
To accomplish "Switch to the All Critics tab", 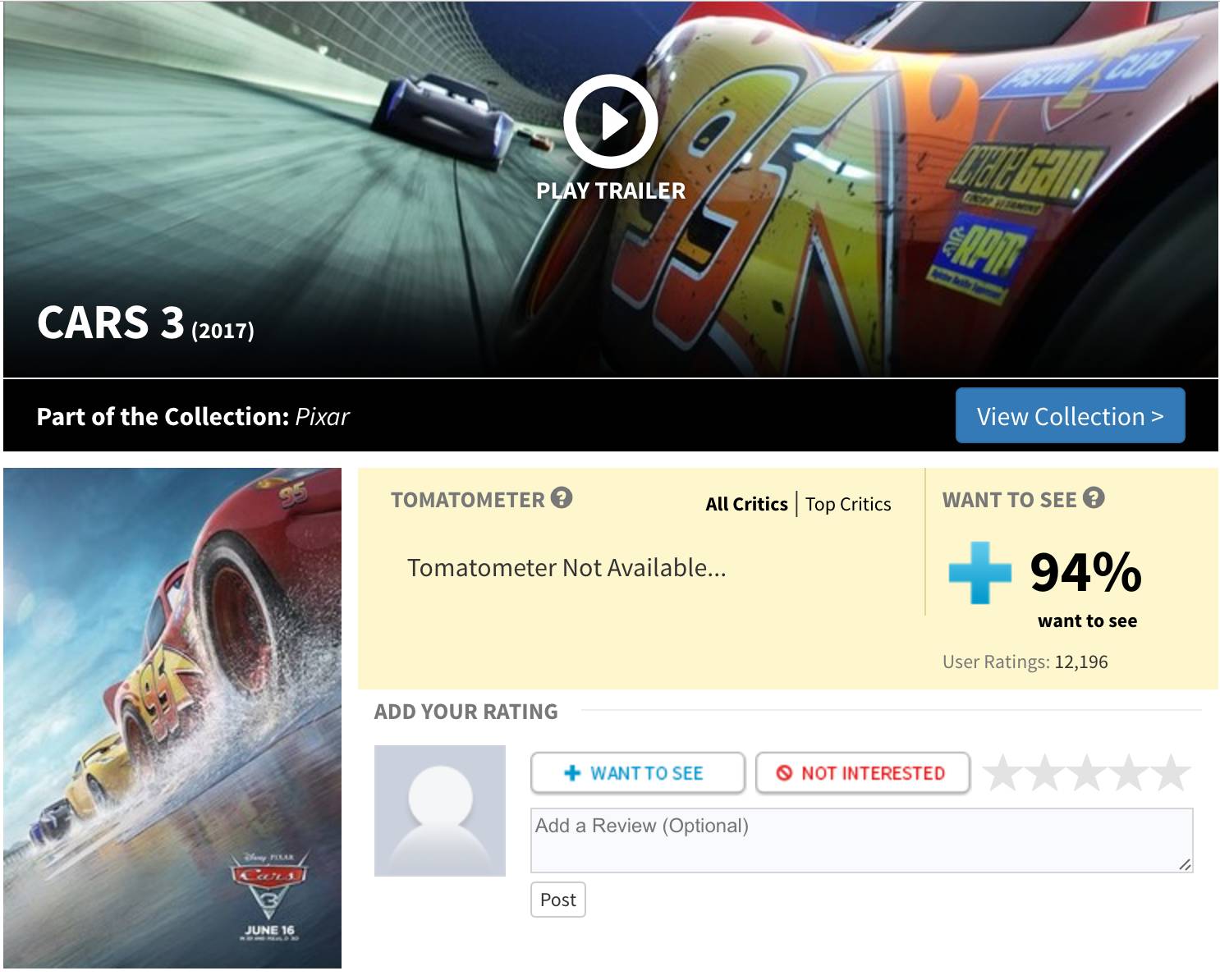I will point(746,504).
